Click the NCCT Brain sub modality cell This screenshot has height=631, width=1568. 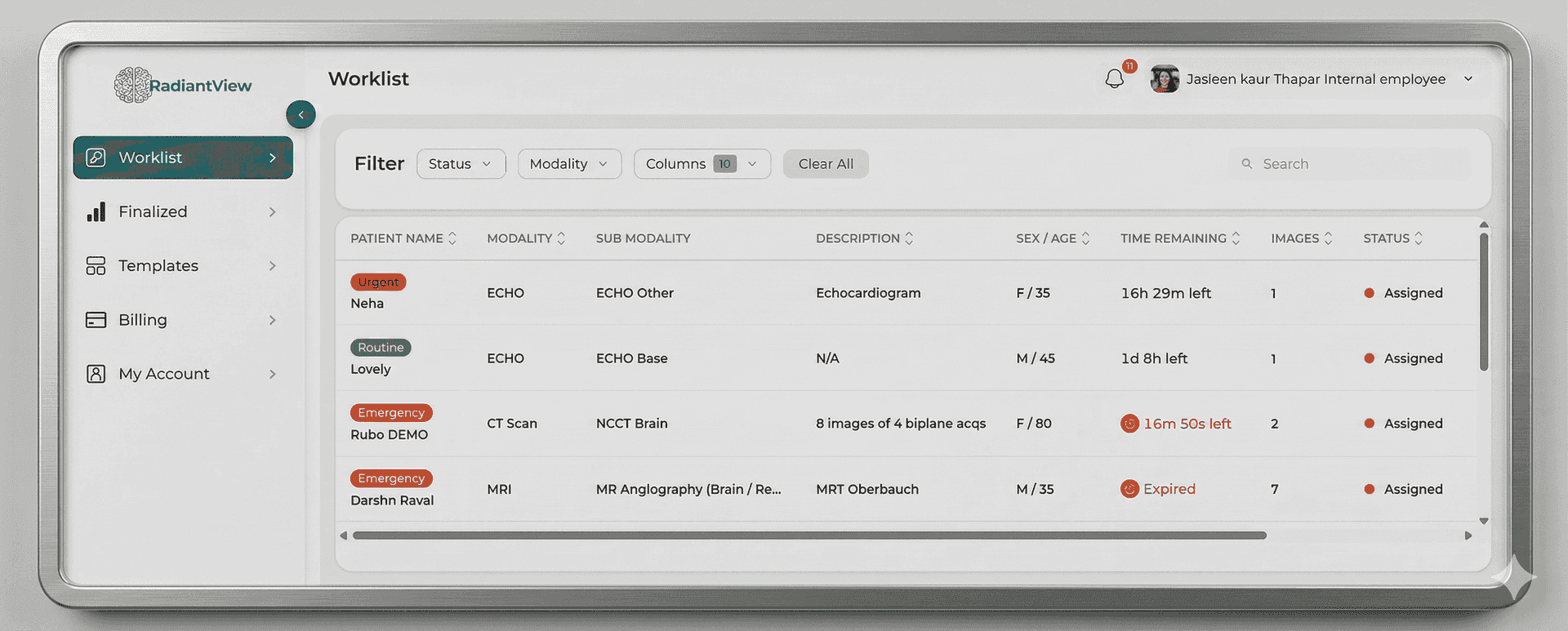tap(631, 424)
